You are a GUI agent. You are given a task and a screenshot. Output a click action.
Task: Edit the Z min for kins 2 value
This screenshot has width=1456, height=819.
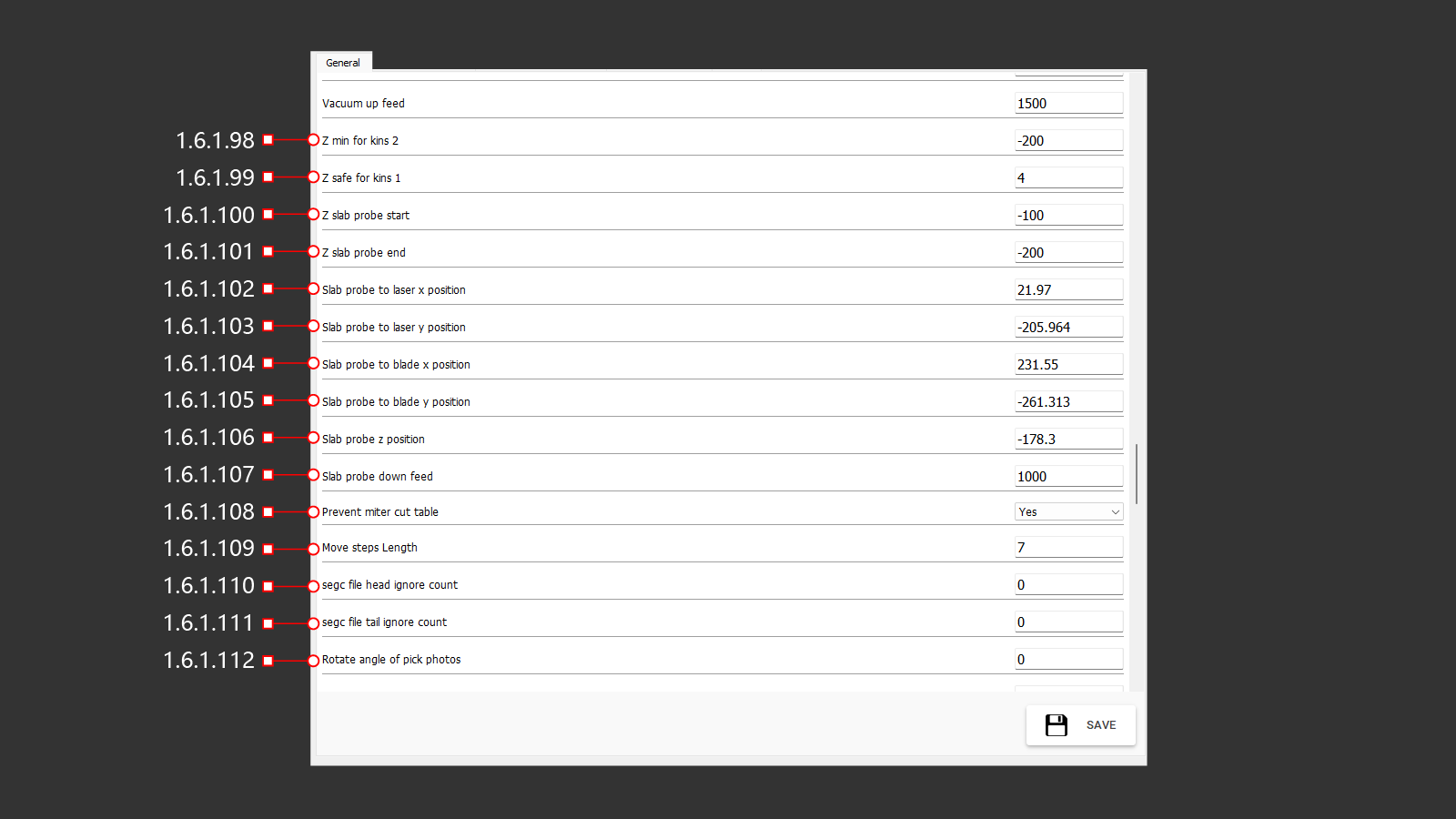pyautogui.click(x=1068, y=141)
